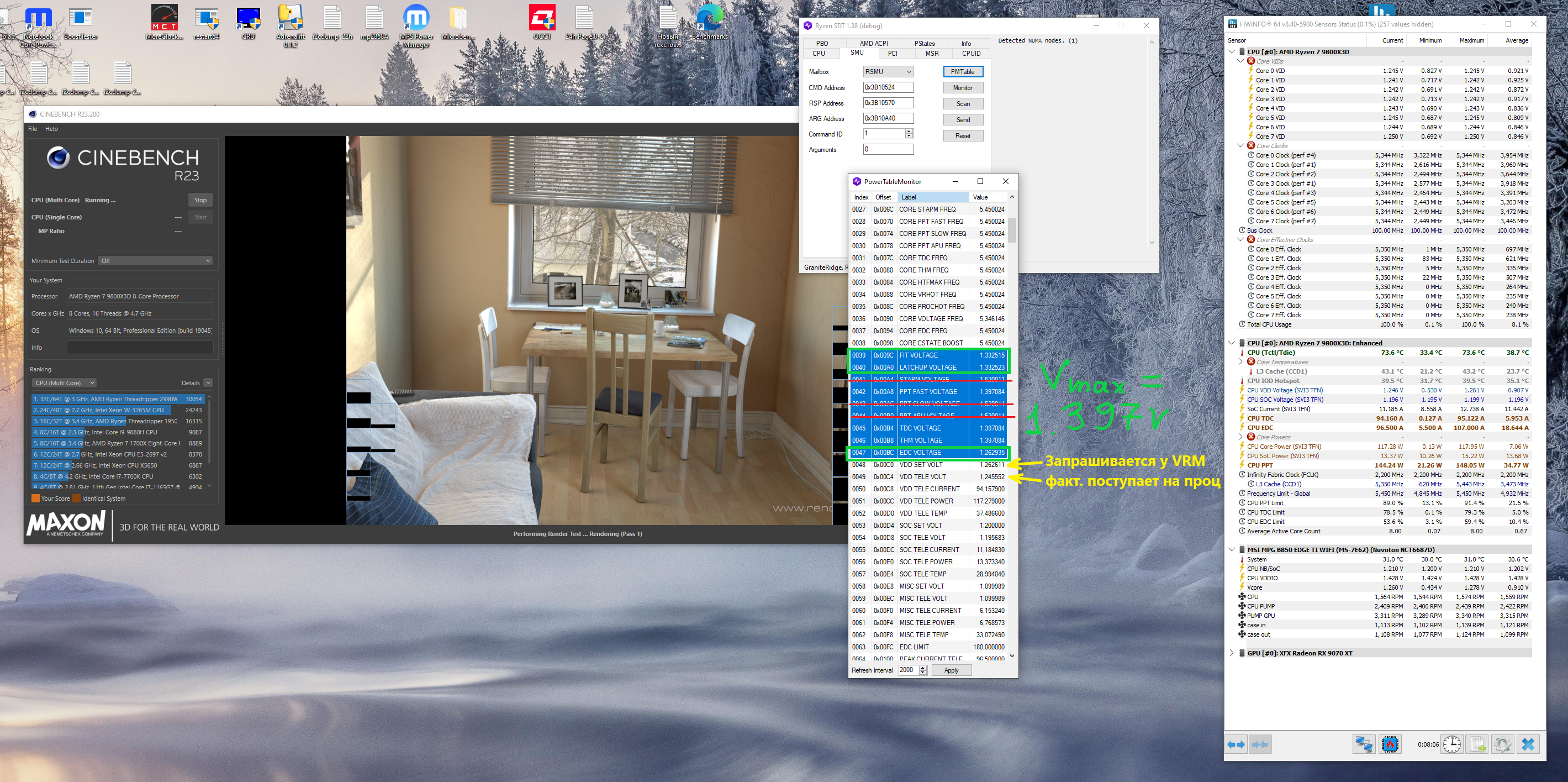Toggle the Core VIDs red X indicator
Image resolution: width=1568 pixels, height=782 pixels.
[x=1251, y=61]
